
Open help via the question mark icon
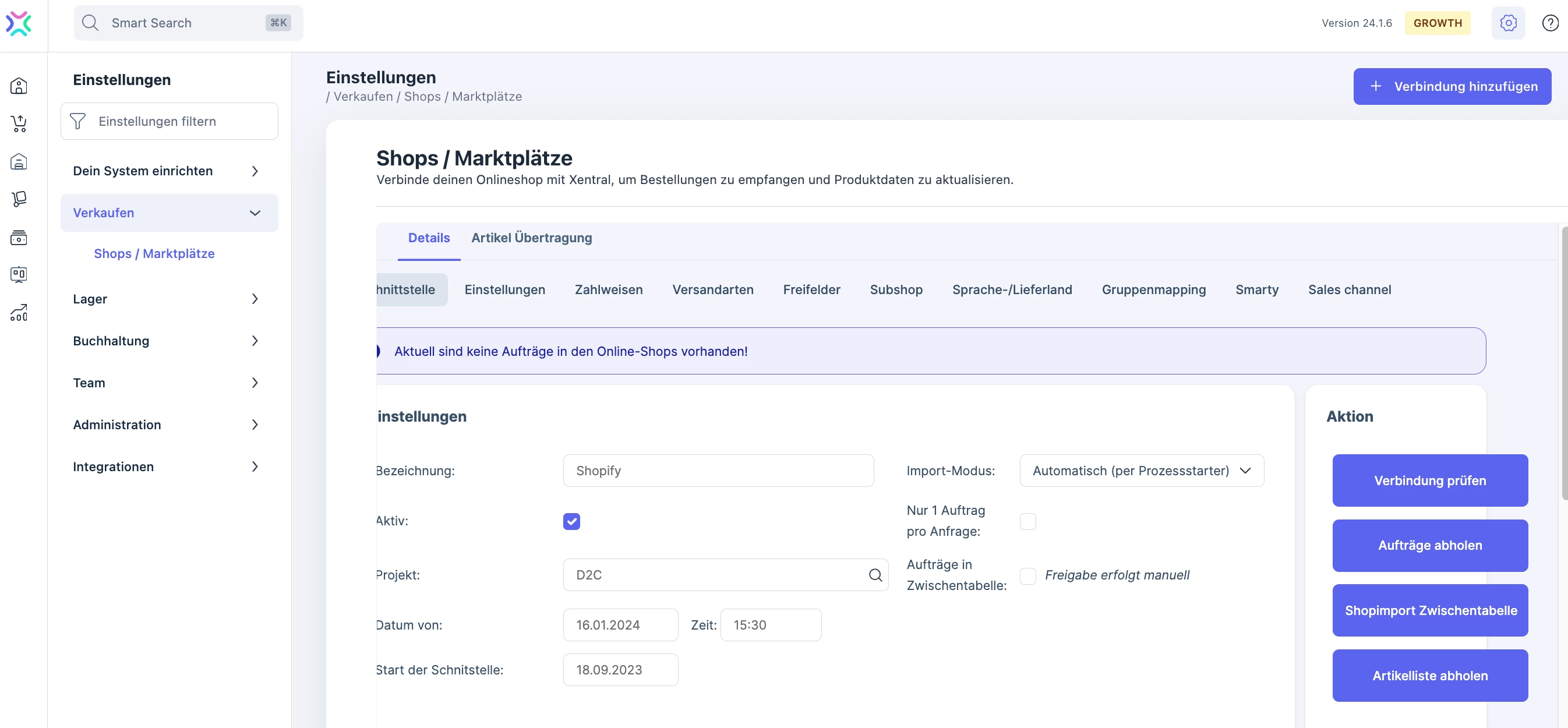(x=1550, y=23)
